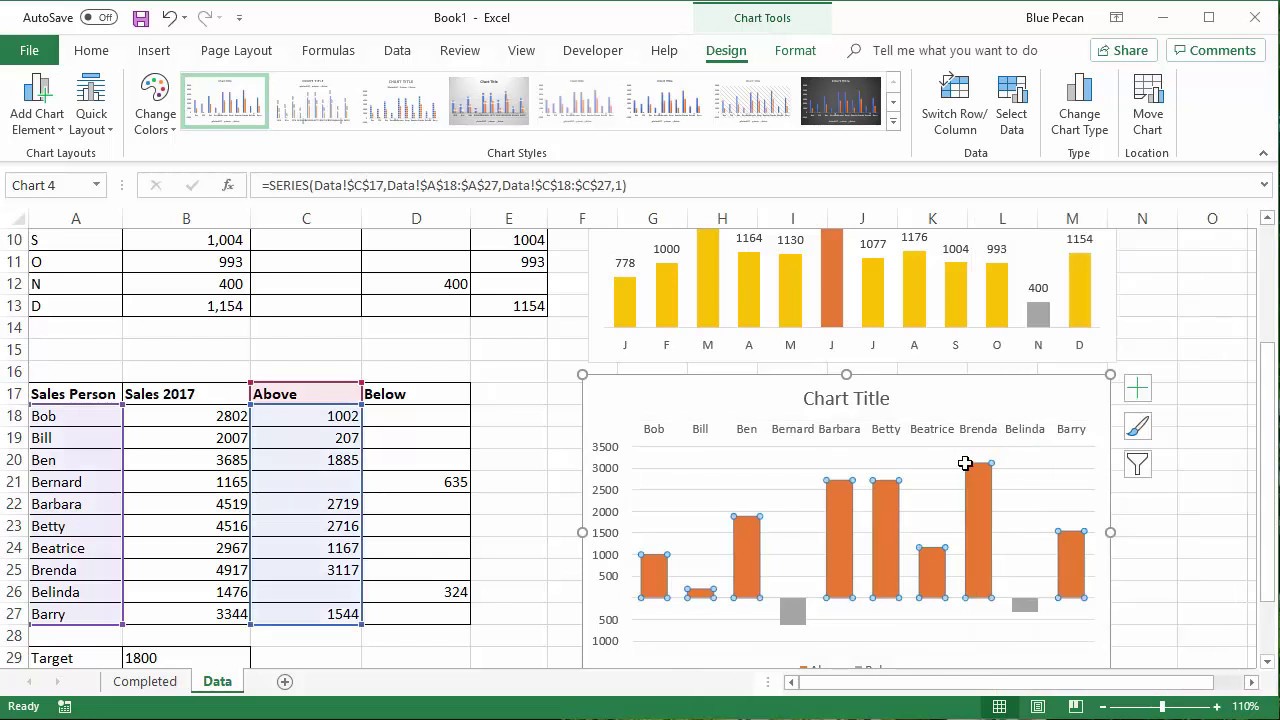Screen dimensions: 1280x720
Task: Click Change Chart Type
Action: click(x=1080, y=106)
